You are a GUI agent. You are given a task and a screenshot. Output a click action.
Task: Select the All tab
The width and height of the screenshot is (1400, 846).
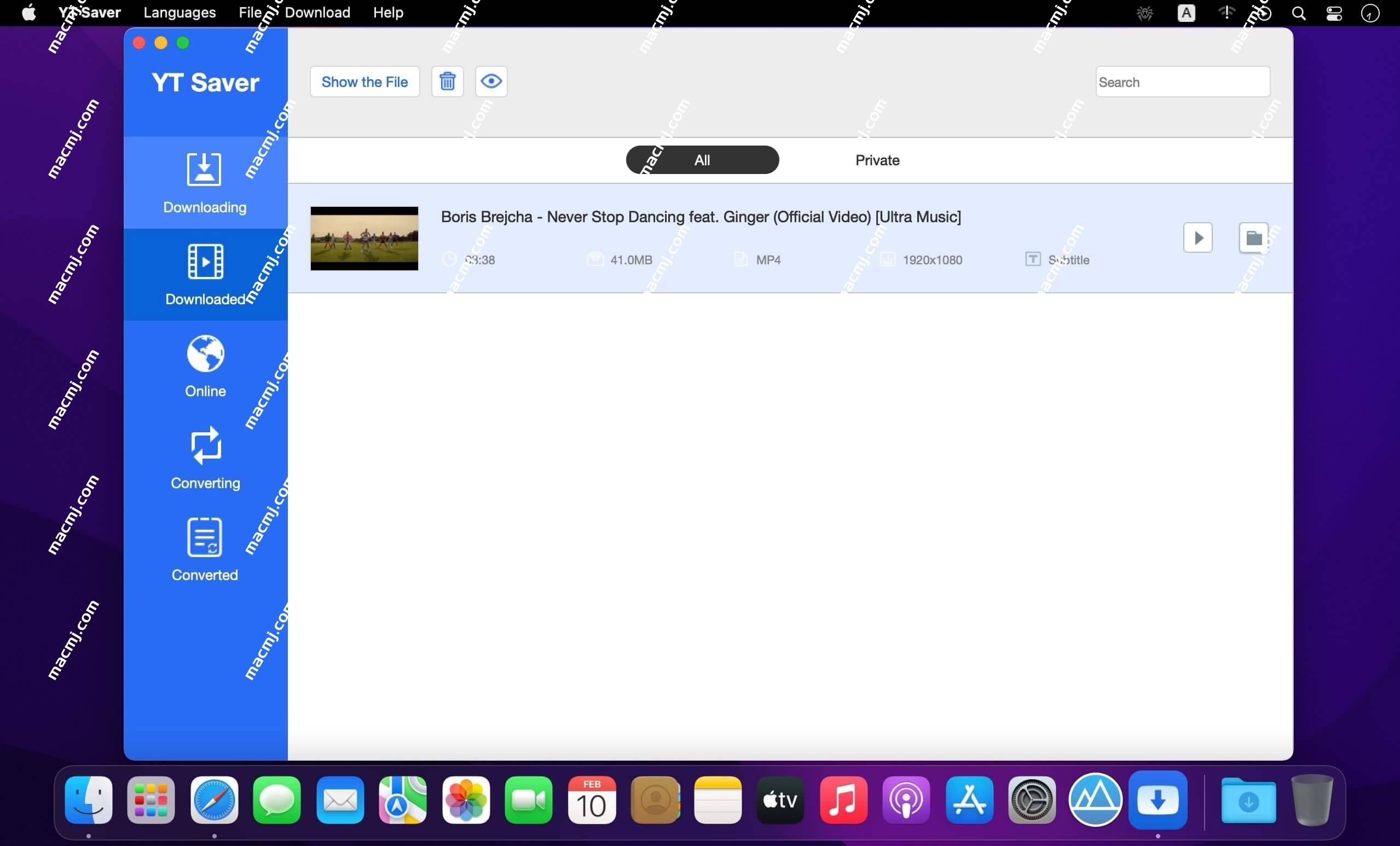702,160
